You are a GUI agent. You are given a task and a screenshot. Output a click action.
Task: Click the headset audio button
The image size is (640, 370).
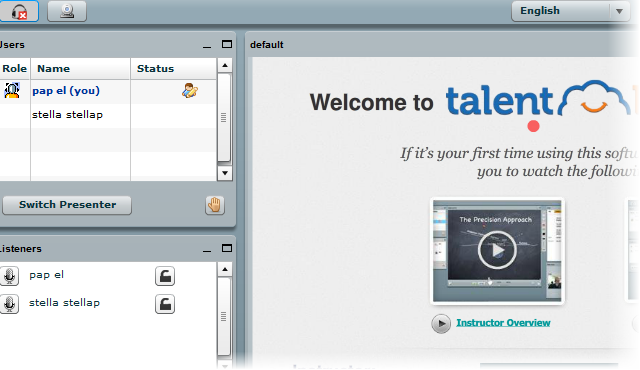click(19, 11)
